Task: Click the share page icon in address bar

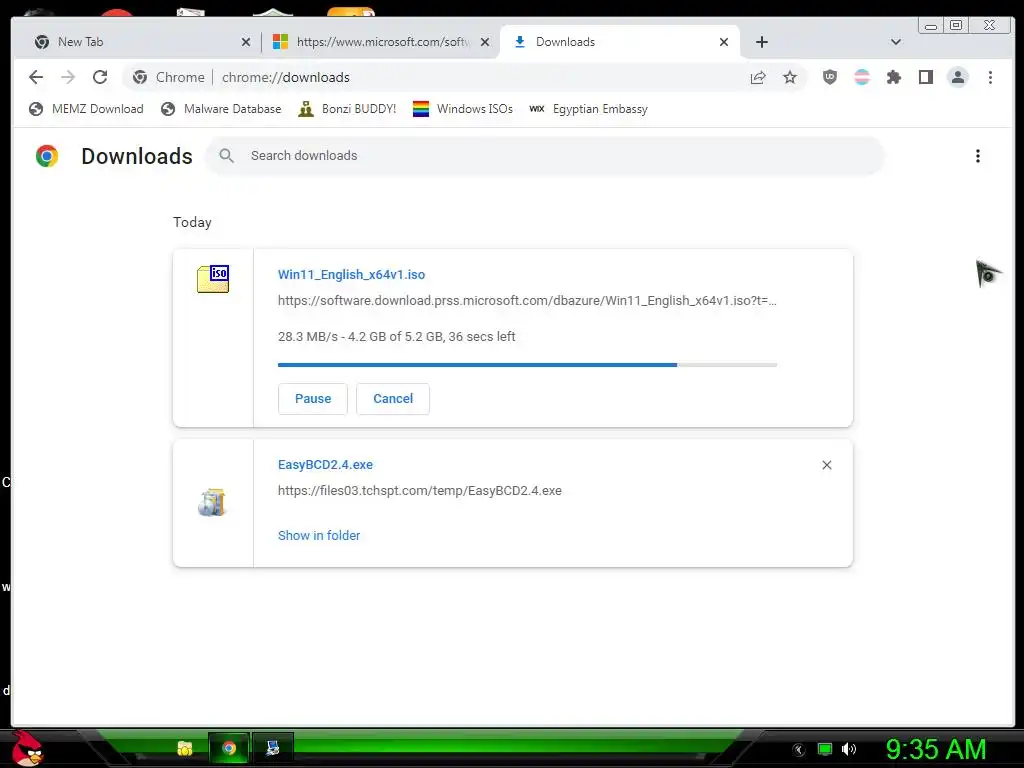Action: click(758, 78)
